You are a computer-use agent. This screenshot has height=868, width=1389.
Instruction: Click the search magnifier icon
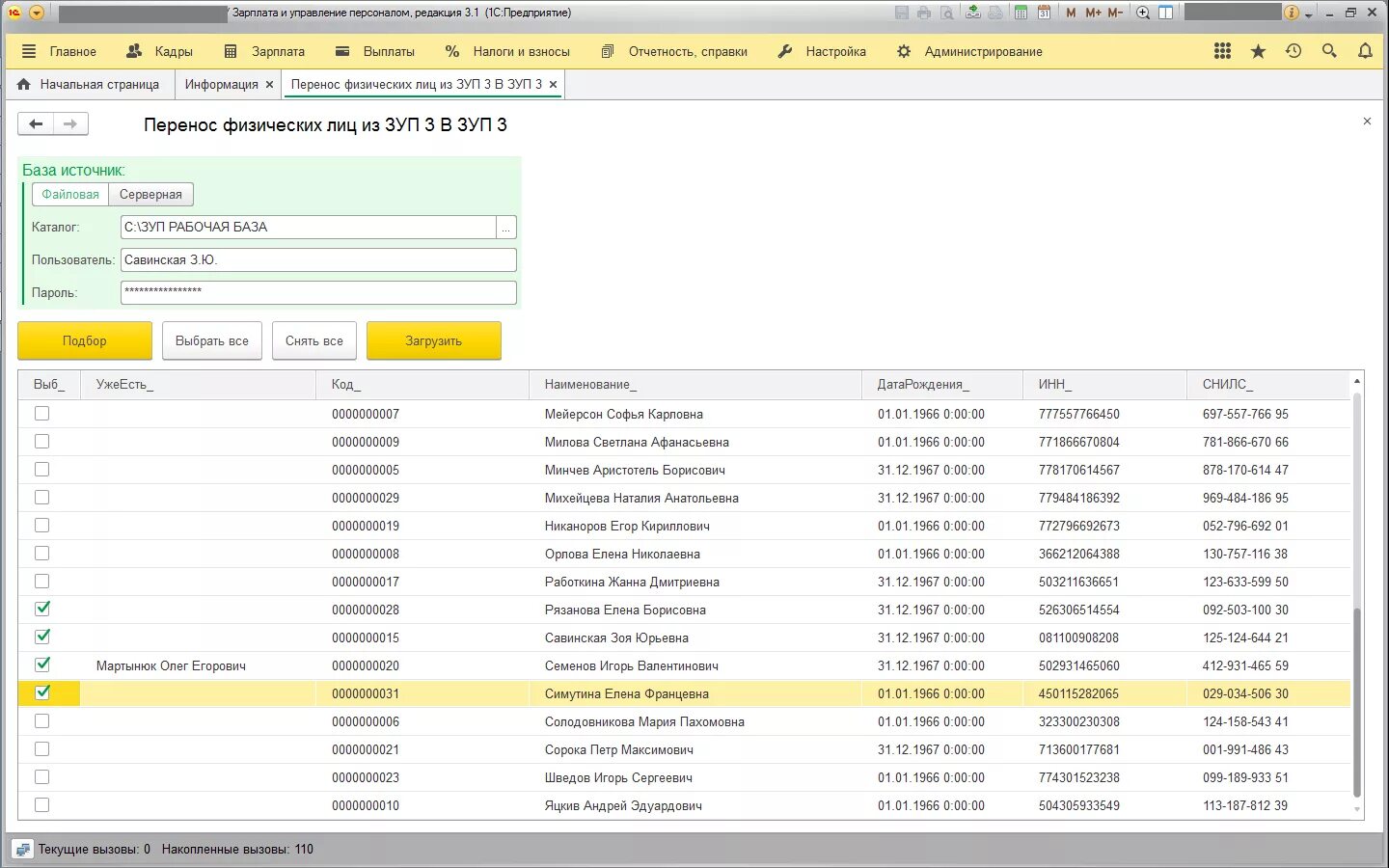1329,51
